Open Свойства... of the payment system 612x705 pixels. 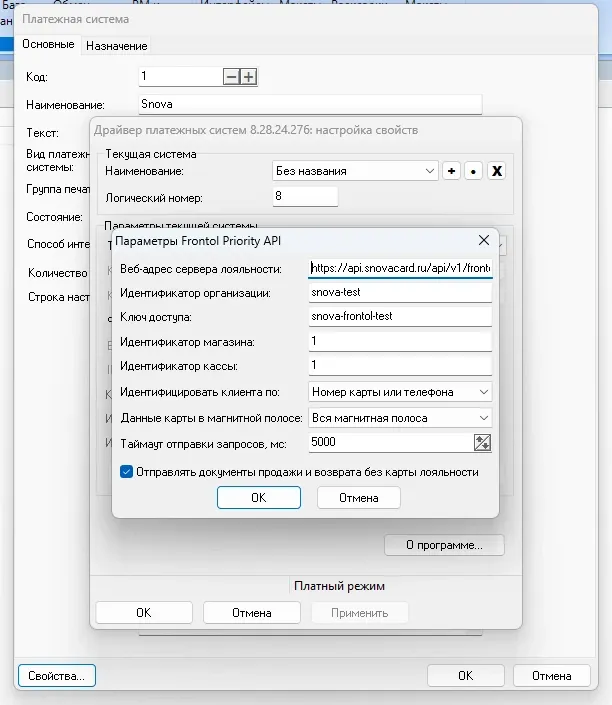click(57, 676)
